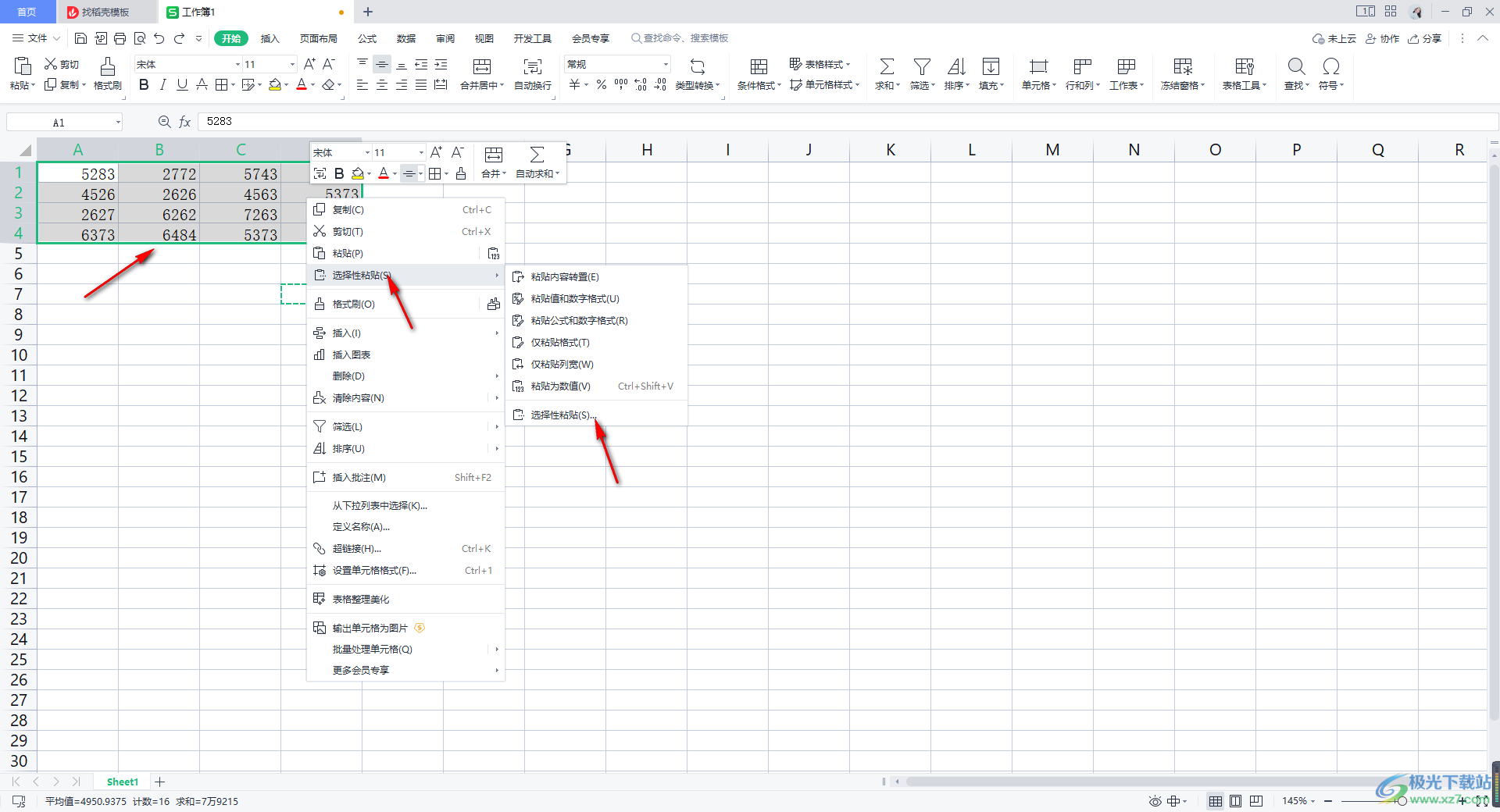
Task: Open the 文件 menu
Action: point(37,38)
